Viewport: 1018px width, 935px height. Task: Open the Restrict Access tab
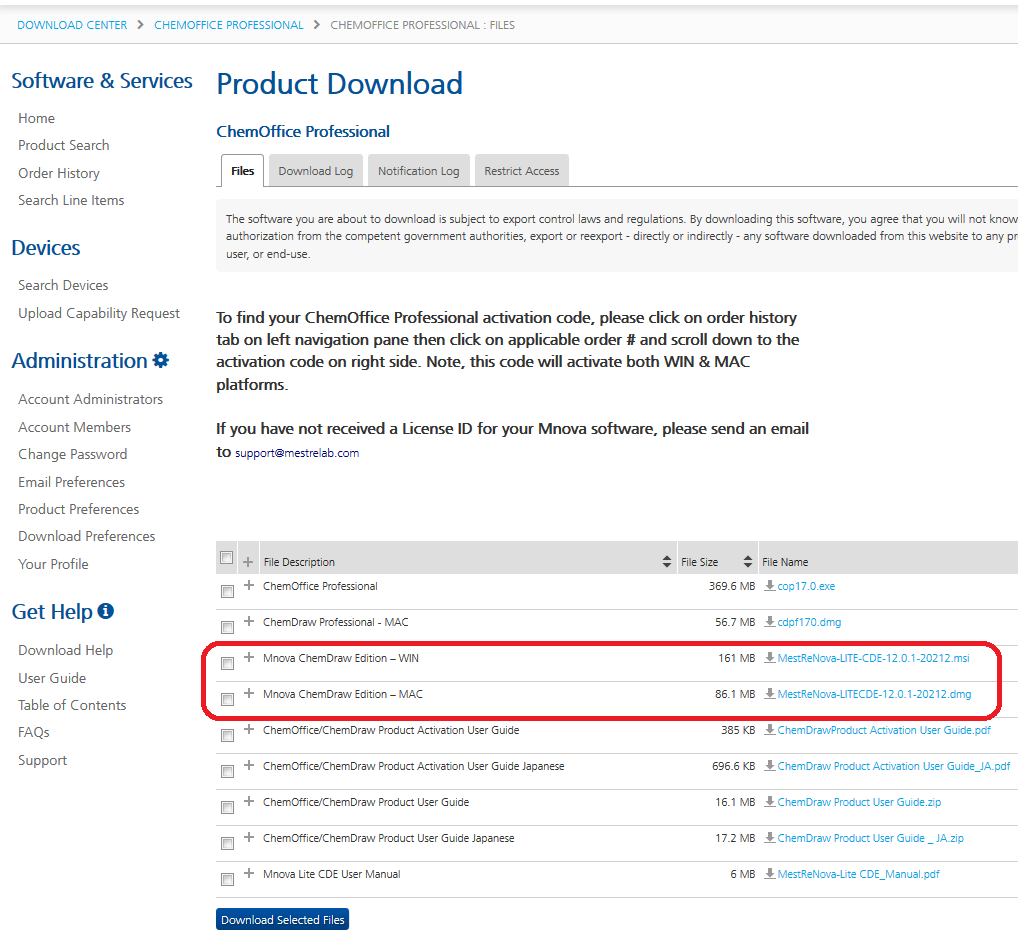click(x=521, y=171)
